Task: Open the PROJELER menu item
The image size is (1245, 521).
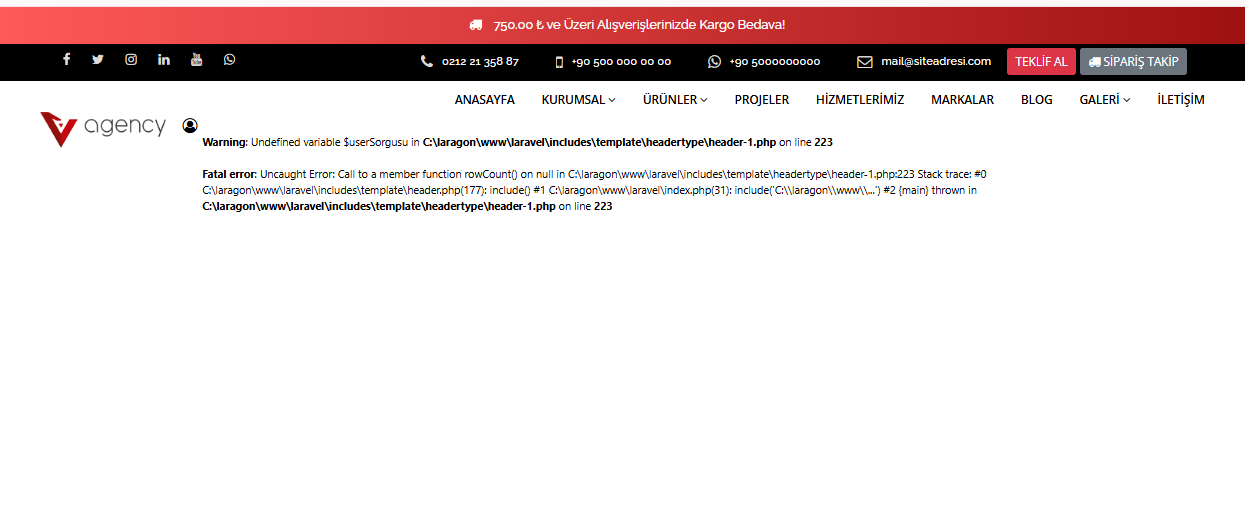Action: coord(761,100)
